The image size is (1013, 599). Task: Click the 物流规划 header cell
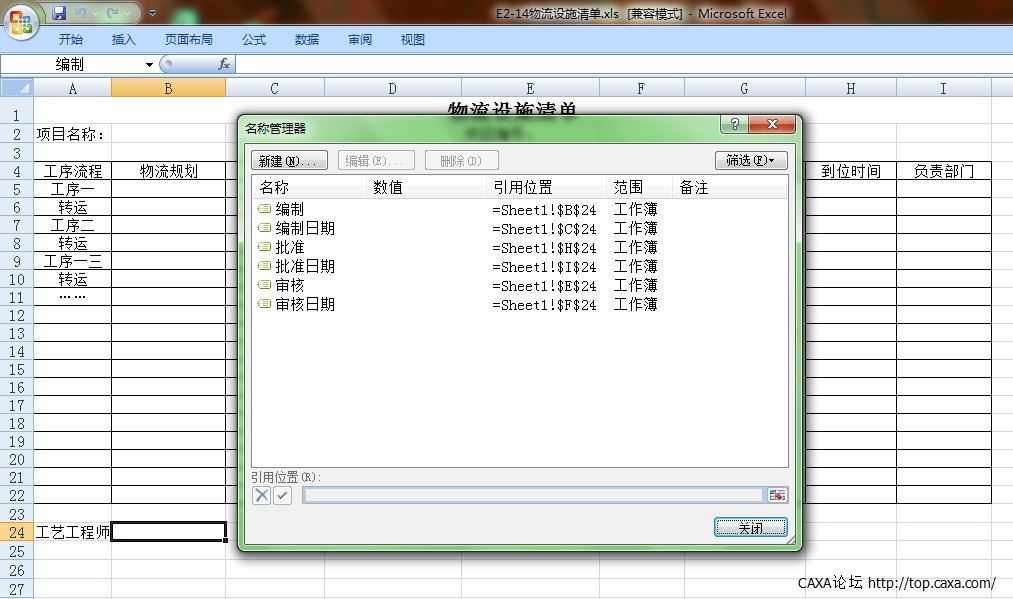pyautogui.click(x=169, y=171)
